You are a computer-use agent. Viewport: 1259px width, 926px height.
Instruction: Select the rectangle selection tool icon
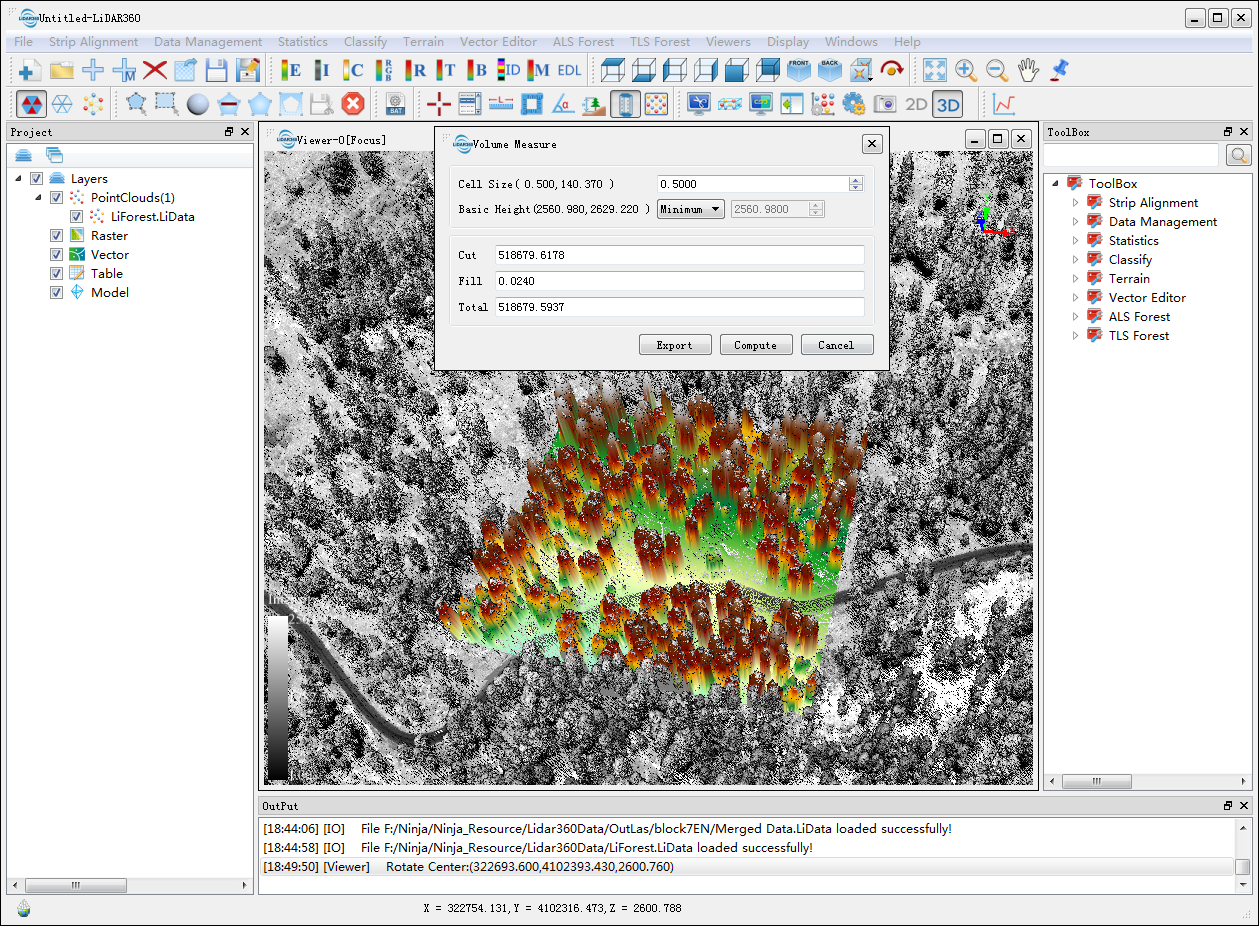coord(167,103)
